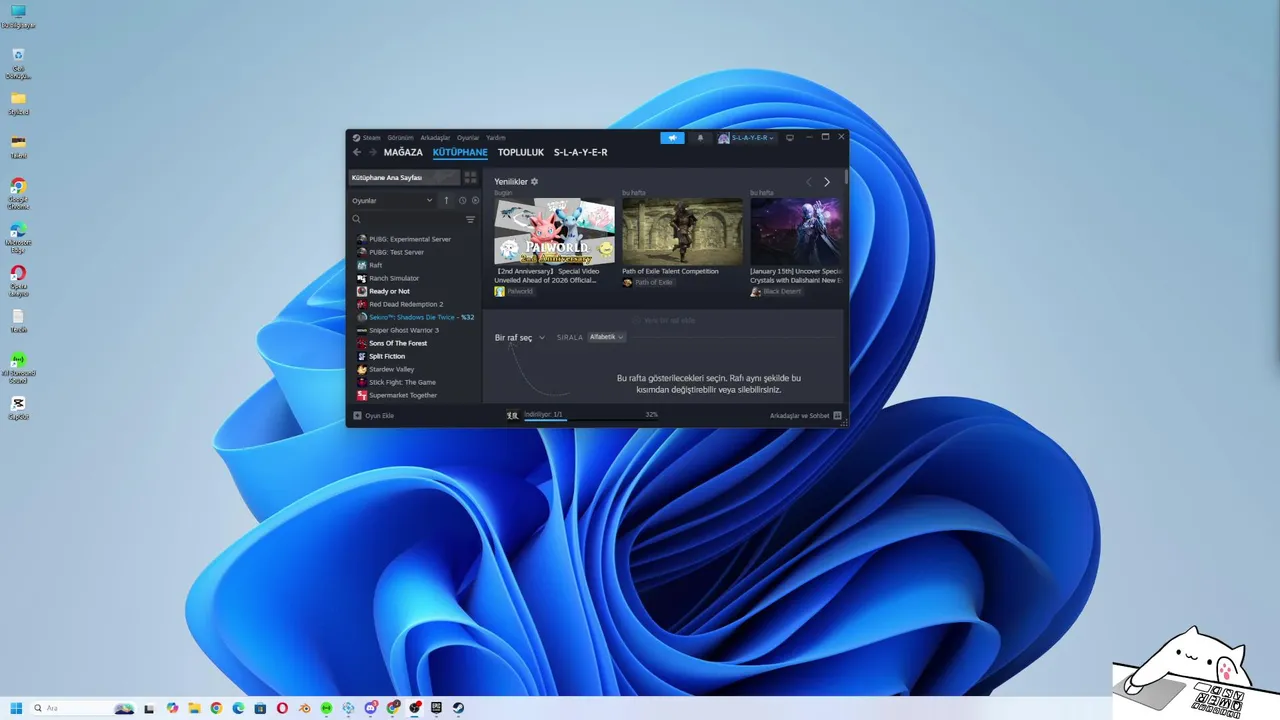The image size is (1280, 720).
Task: Open the Windows Start button
Action: (x=16, y=708)
